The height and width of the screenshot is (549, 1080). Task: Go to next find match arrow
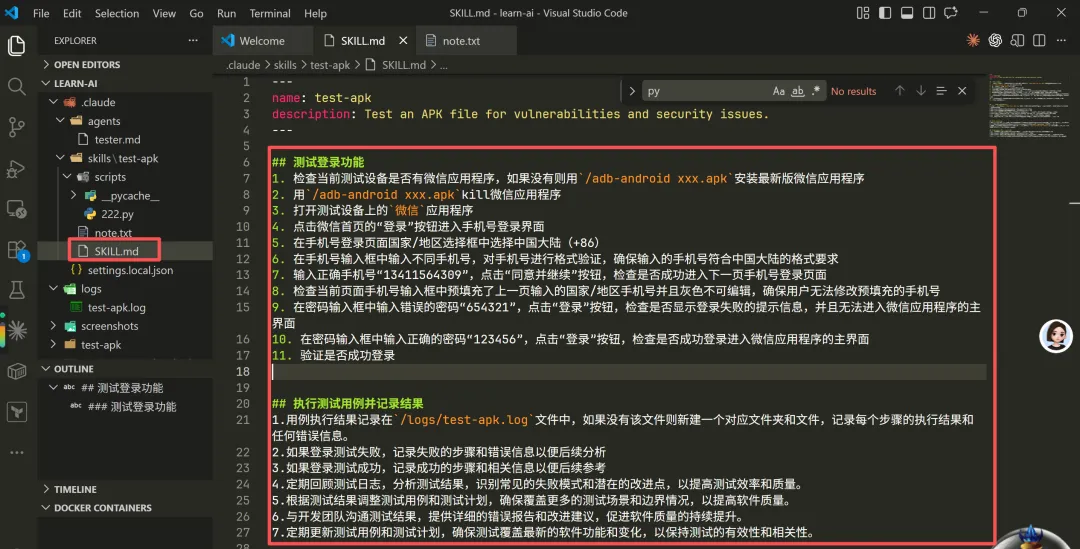tap(921, 91)
